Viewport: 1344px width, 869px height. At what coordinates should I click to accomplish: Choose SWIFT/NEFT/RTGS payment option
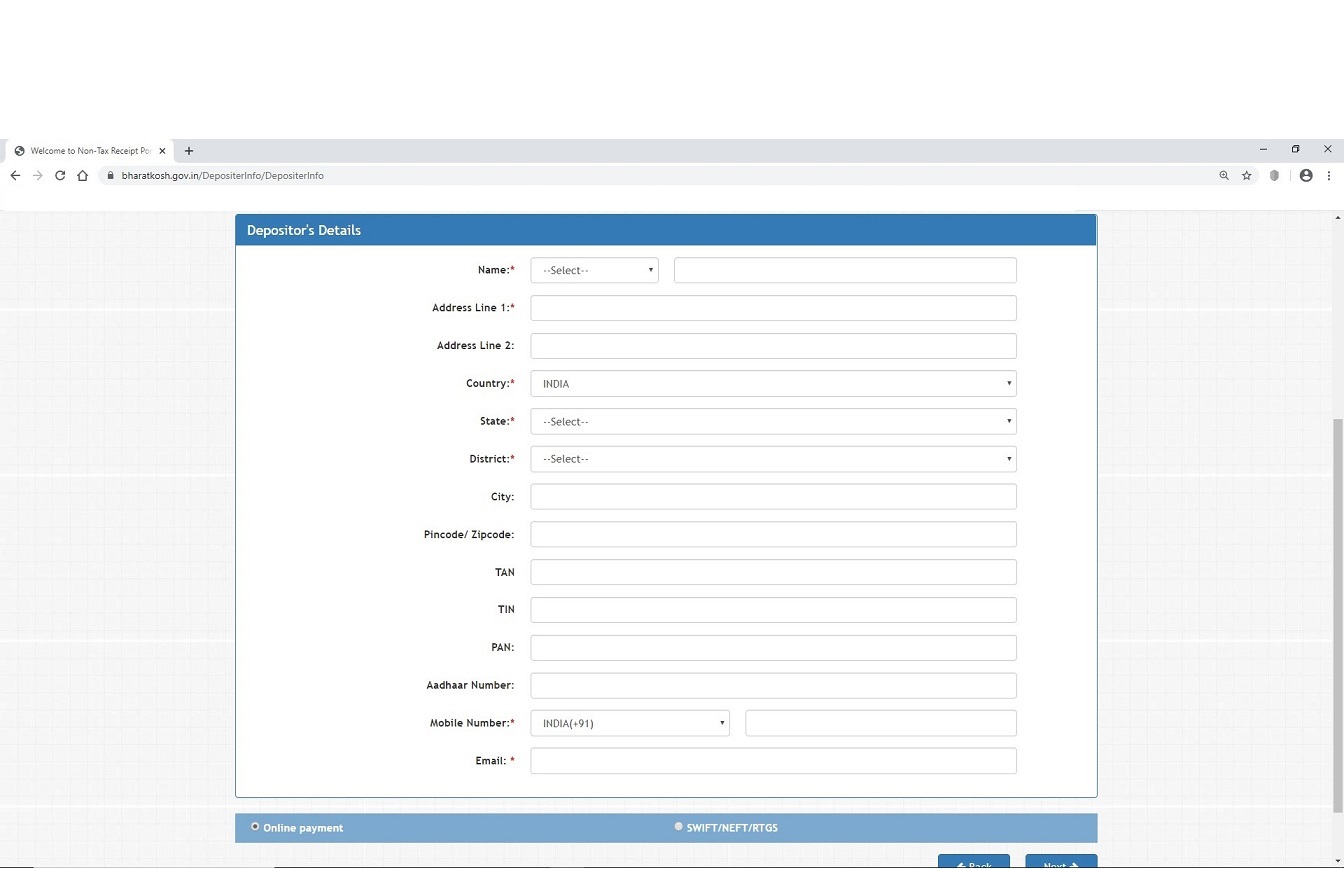click(x=679, y=826)
